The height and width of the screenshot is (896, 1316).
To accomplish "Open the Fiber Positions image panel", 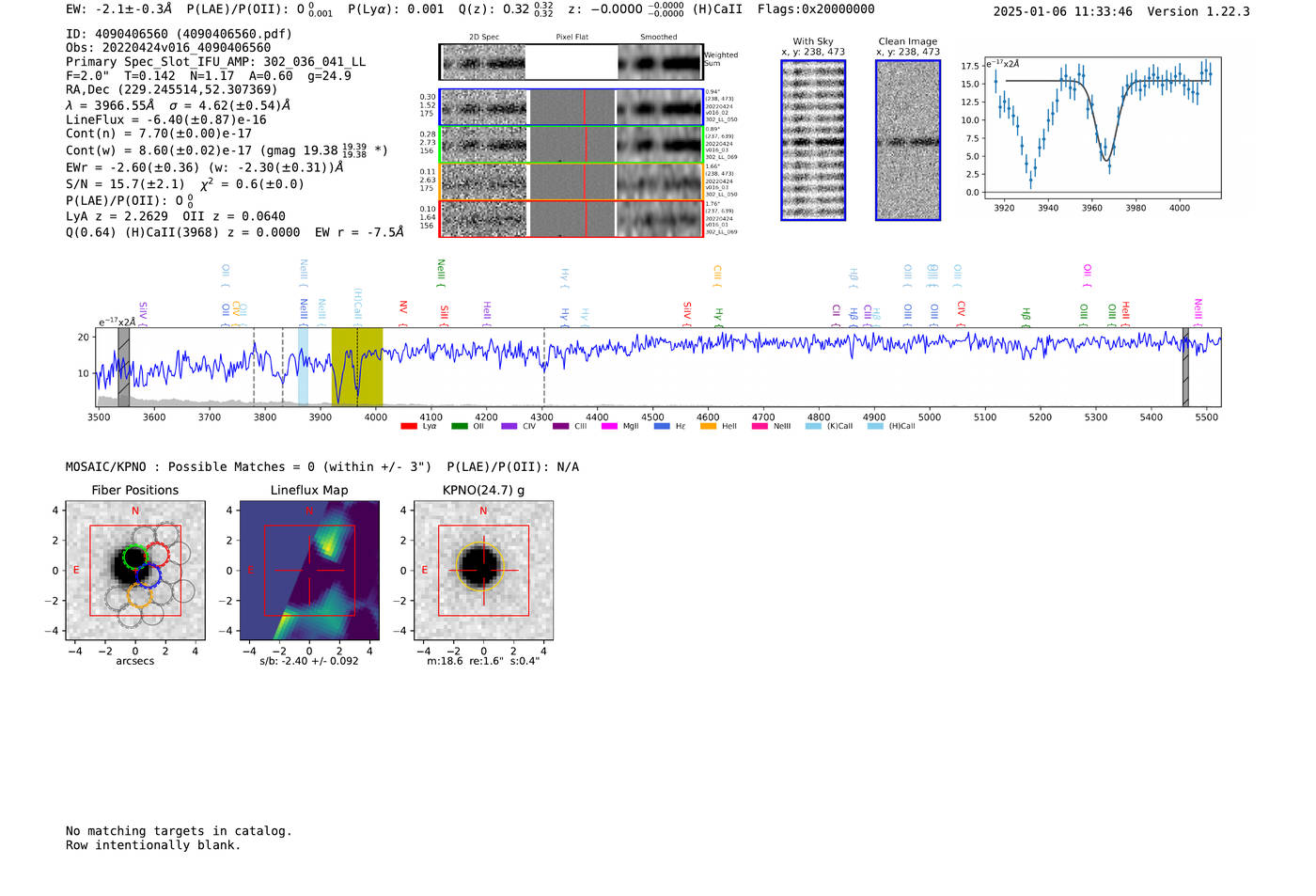I will (x=135, y=571).
